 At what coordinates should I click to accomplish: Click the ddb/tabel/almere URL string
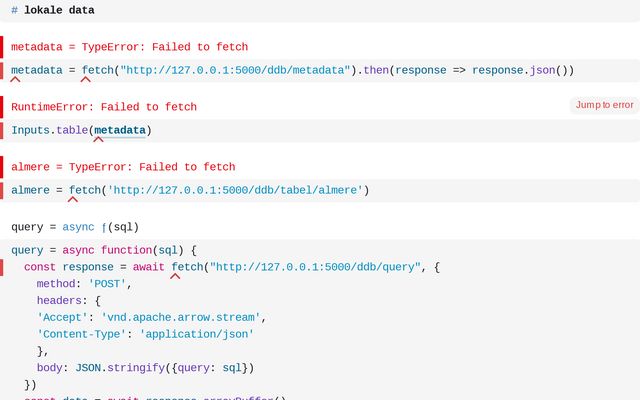click(x=235, y=190)
